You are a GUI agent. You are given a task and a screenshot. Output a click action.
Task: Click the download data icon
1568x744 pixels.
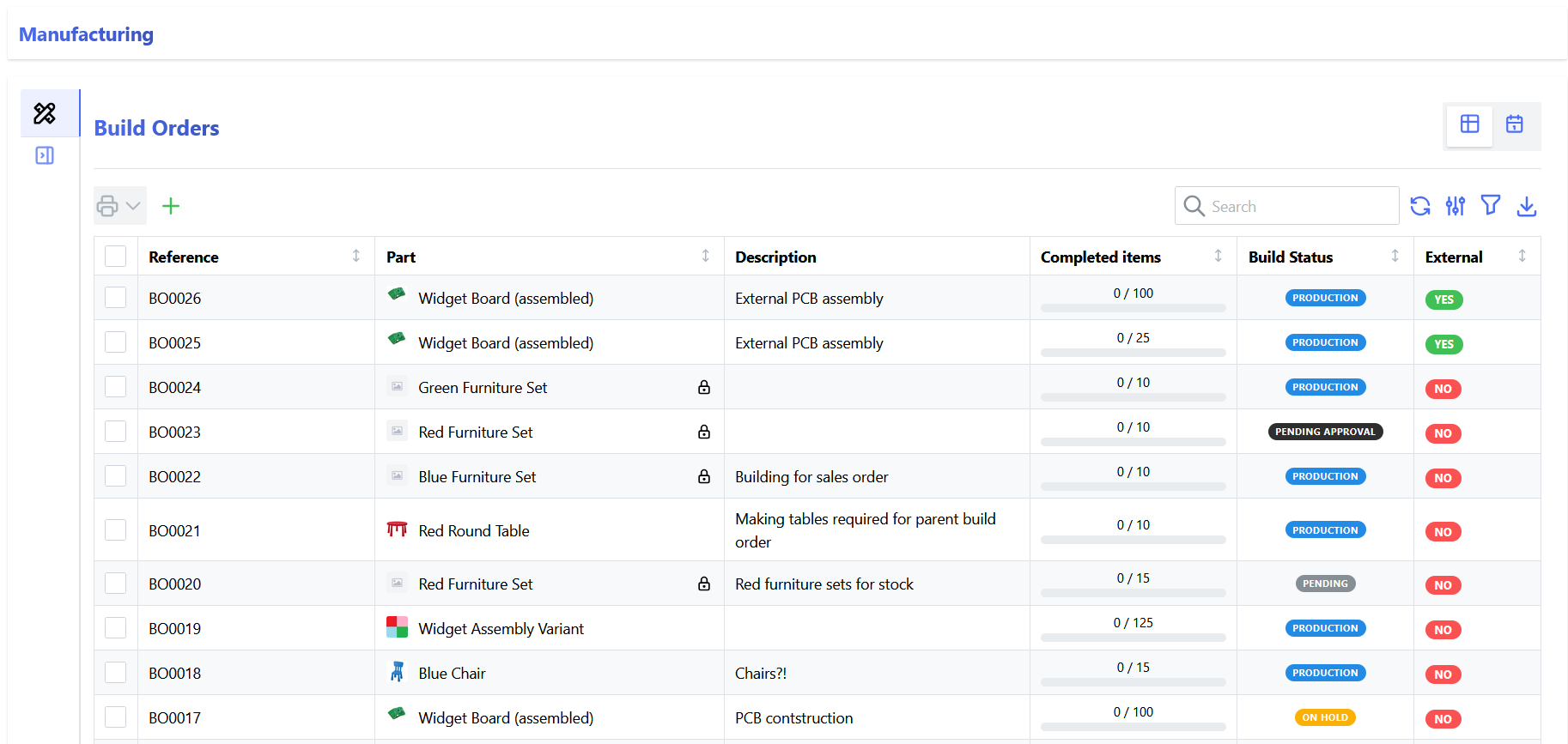click(1526, 206)
